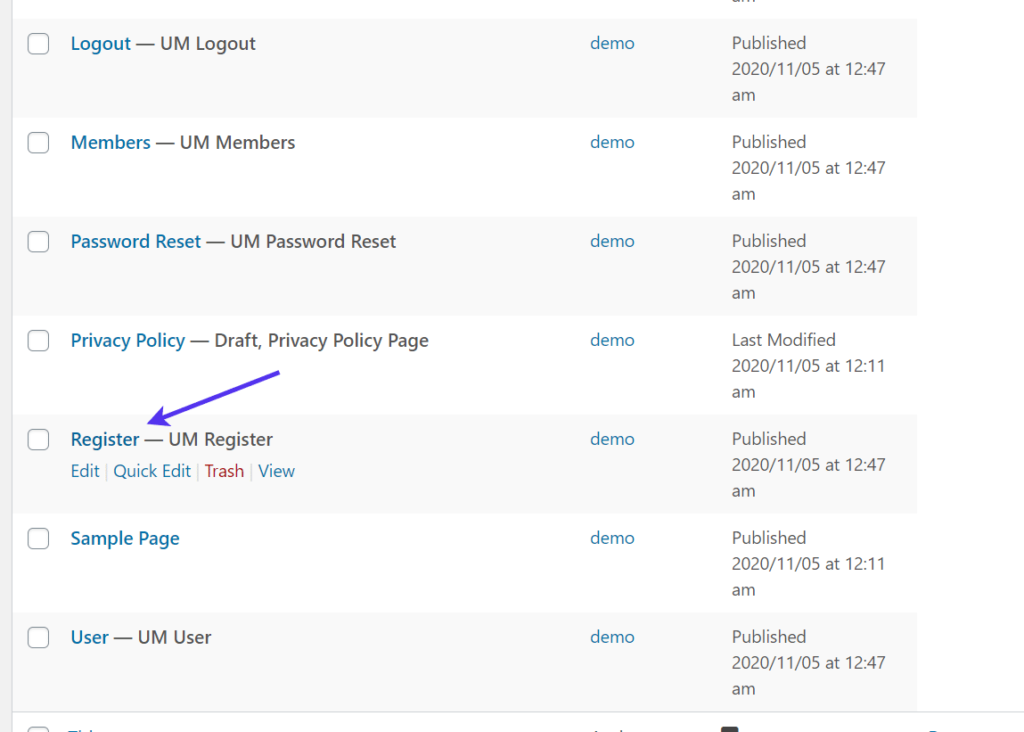Check the Logout page checkbox

pyautogui.click(x=38, y=44)
